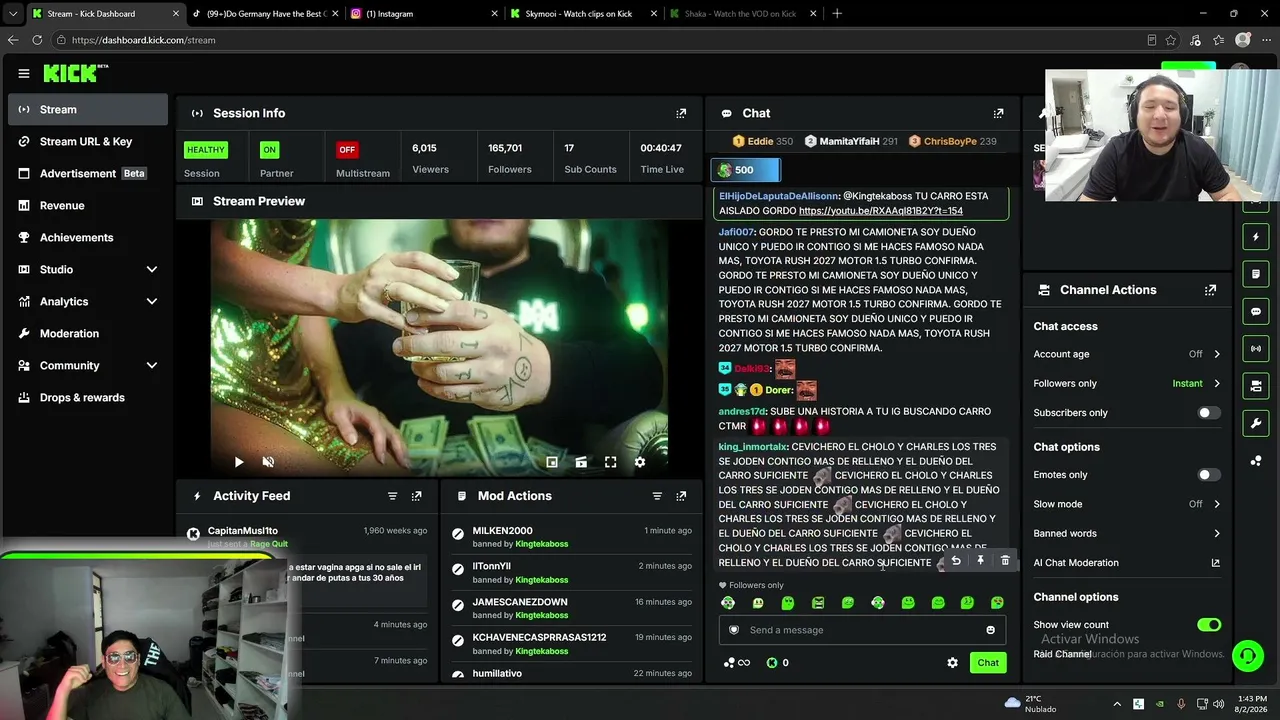Open Advertisement Beta page
Image resolution: width=1280 pixels, height=720 pixels.
pyautogui.click(x=88, y=174)
